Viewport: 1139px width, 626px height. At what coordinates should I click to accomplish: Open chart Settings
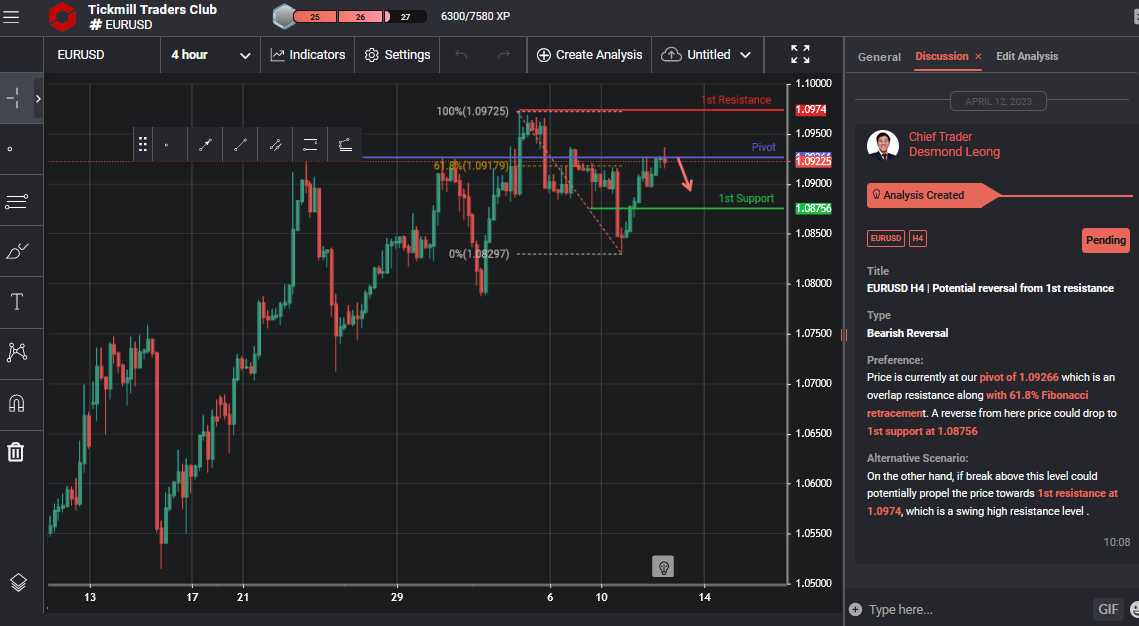point(397,55)
